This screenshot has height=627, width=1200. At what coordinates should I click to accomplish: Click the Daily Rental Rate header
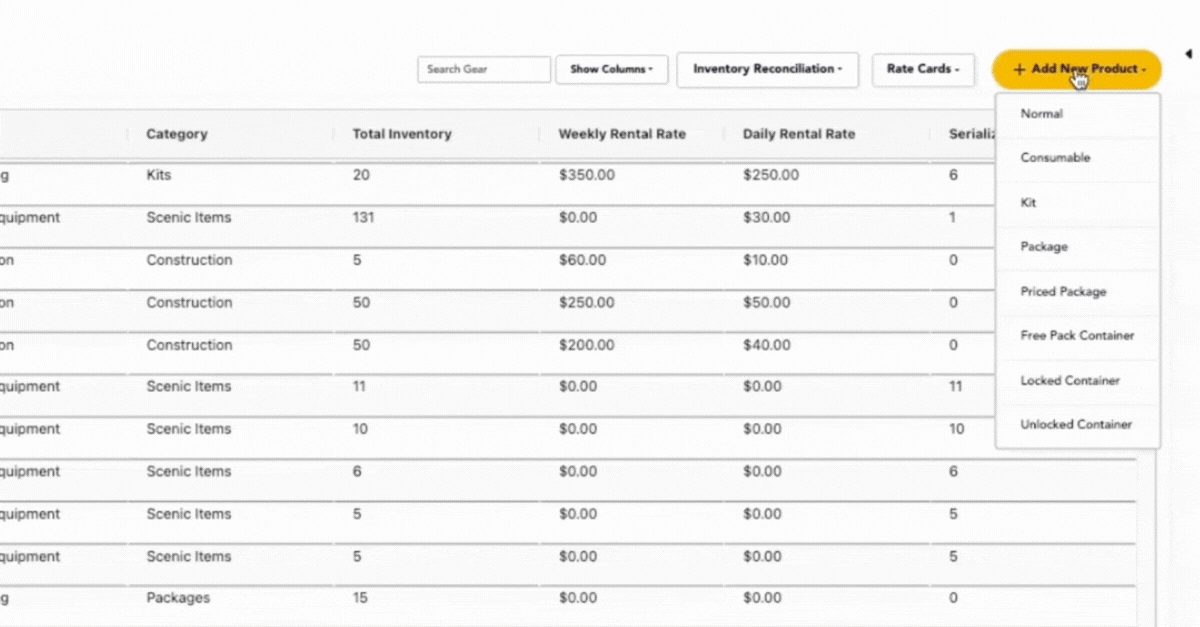coord(799,134)
